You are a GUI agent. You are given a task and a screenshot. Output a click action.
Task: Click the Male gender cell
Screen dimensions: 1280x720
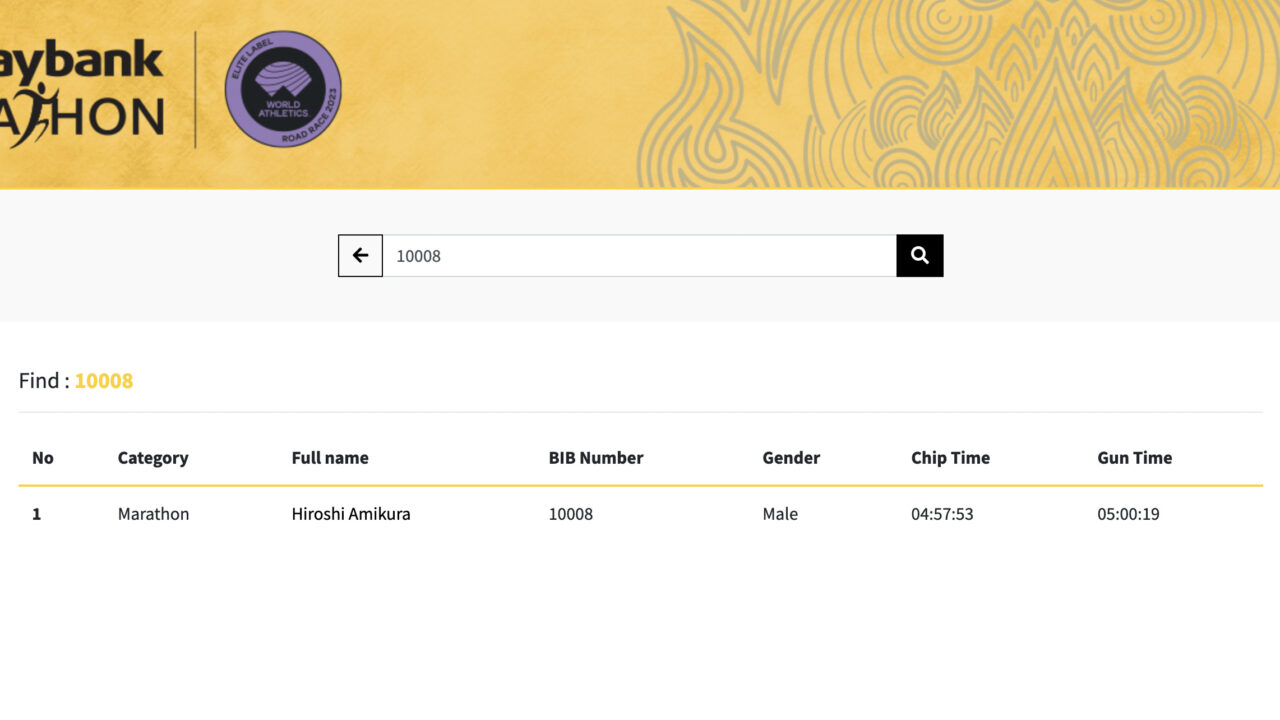click(780, 514)
